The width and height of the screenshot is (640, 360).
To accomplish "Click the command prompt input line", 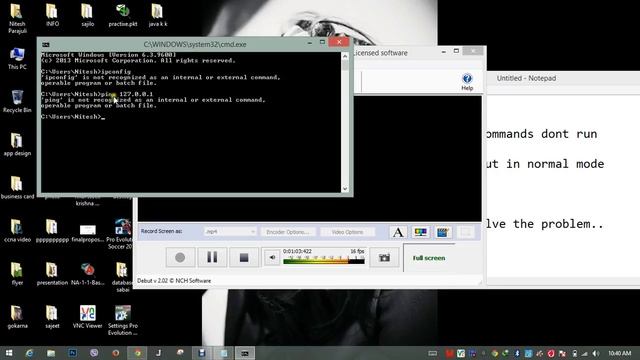I will (x=72, y=117).
